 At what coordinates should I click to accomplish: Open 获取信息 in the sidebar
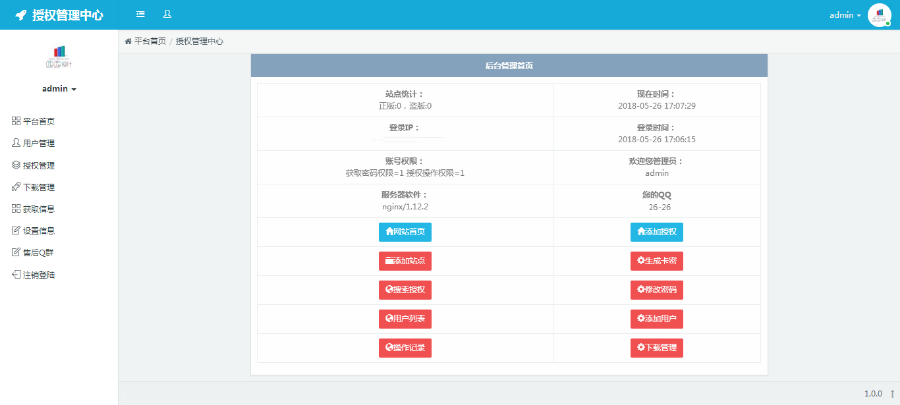[x=33, y=209]
